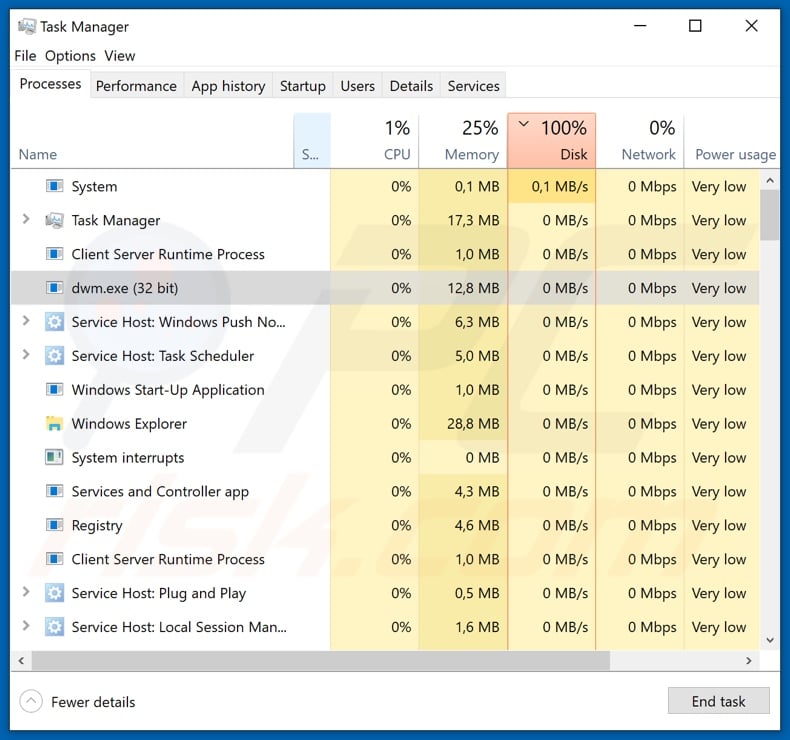Click the Service Host: Plug and Play gear icon
790x740 pixels.
pos(54,593)
